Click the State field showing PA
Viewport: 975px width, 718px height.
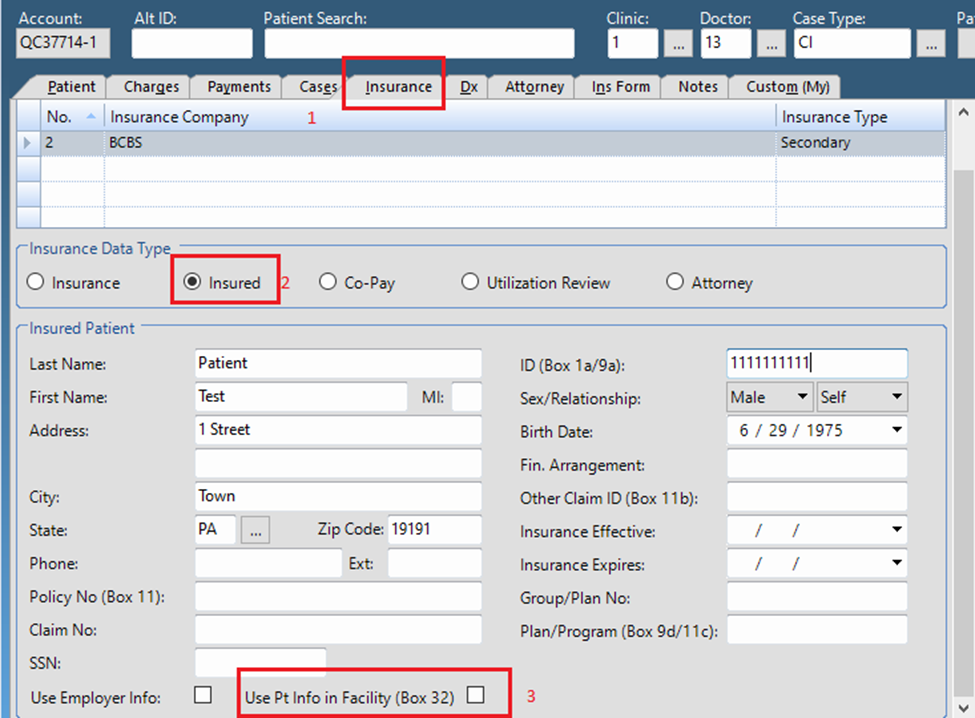215,530
